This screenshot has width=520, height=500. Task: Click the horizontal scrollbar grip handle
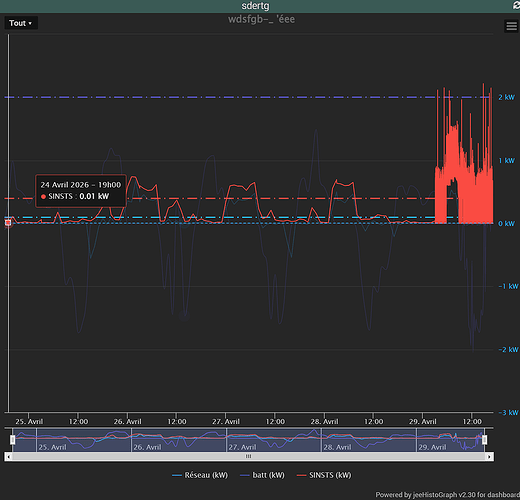coord(248,457)
